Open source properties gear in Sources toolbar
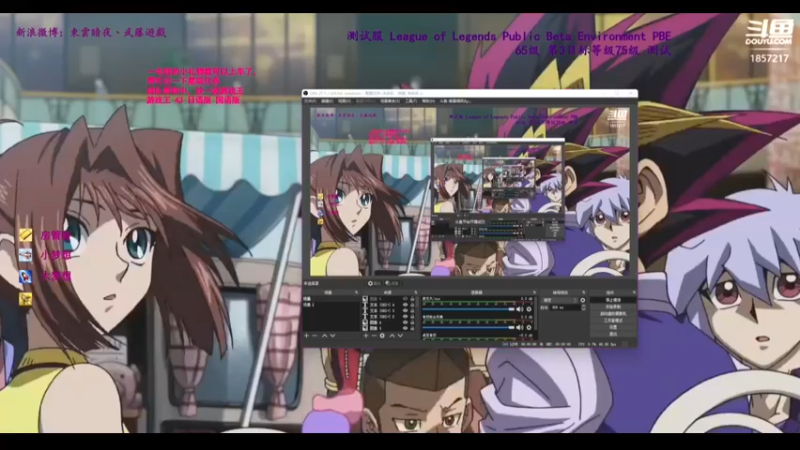 point(382,336)
